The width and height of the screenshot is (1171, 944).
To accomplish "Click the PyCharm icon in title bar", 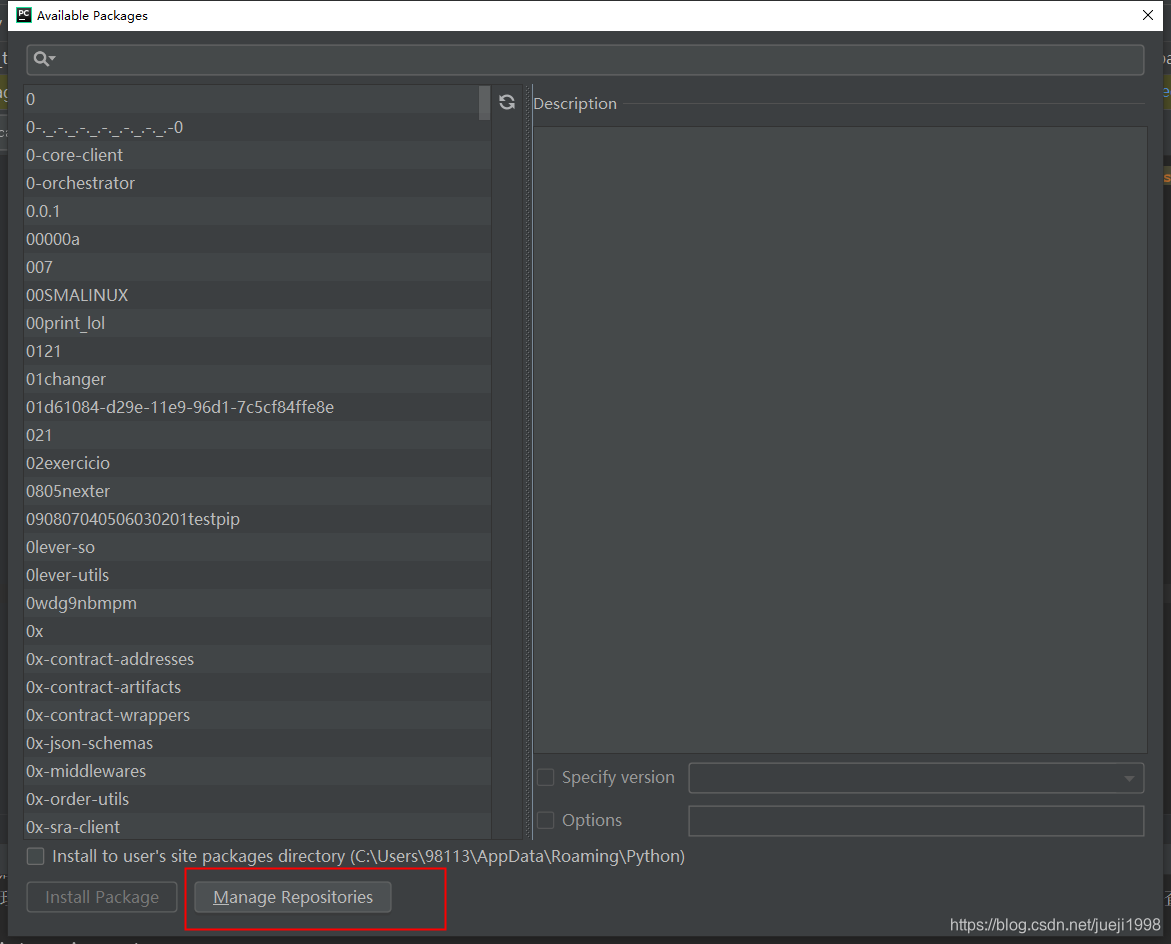I will click(x=24, y=15).
